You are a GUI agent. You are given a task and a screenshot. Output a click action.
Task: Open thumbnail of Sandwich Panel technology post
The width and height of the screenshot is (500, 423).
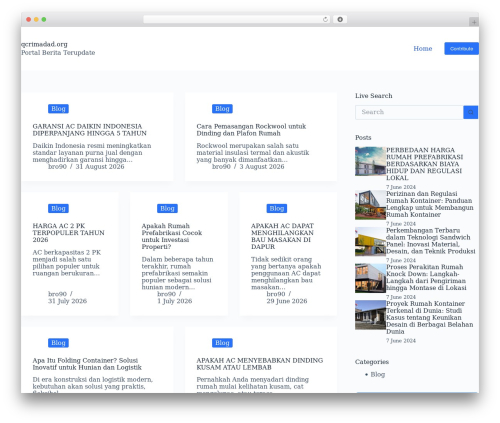coord(370,241)
